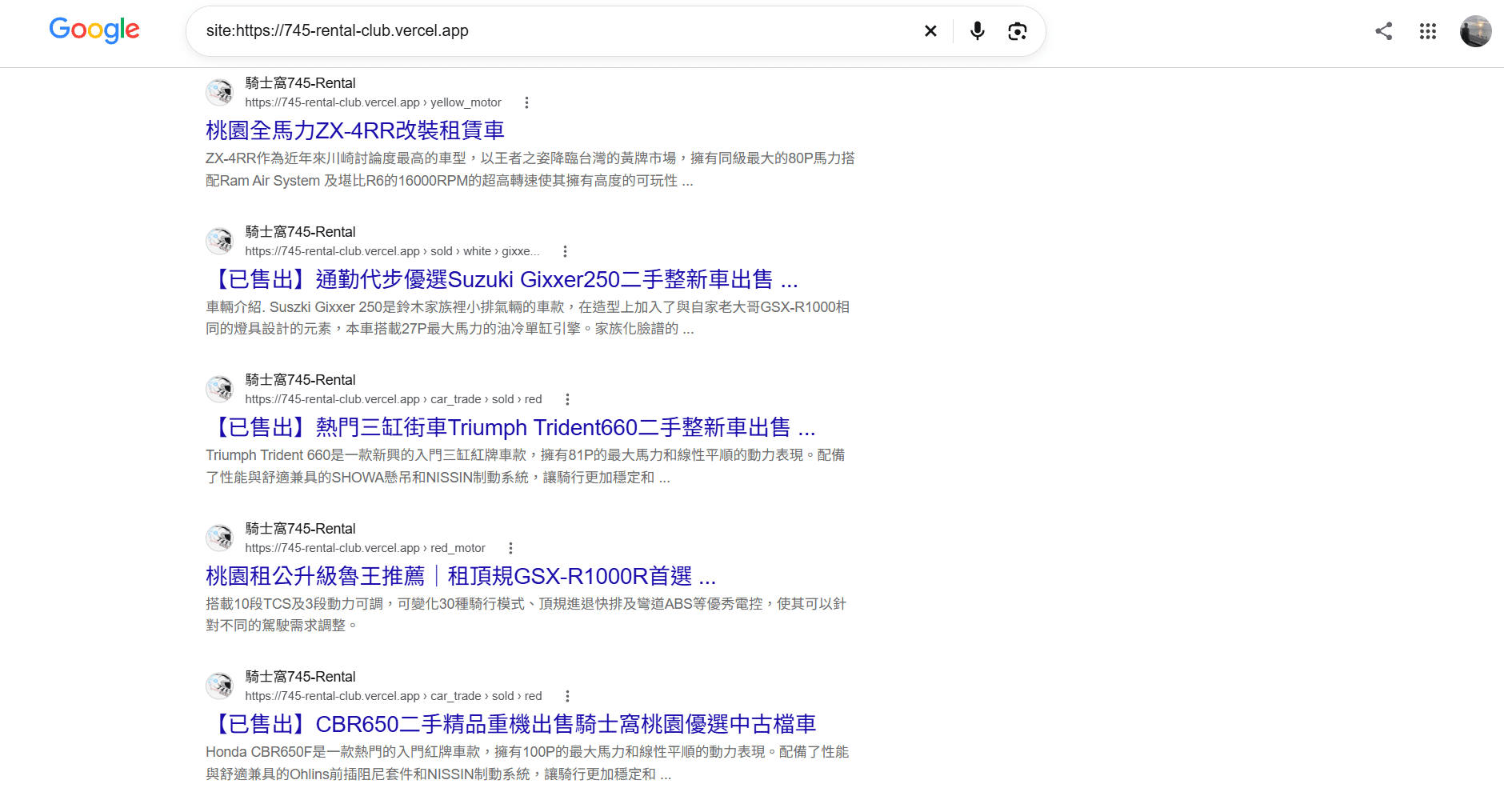Open the Google apps grid menu
The image size is (1504, 812).
pyautogui.click(x=1428, y=31)
